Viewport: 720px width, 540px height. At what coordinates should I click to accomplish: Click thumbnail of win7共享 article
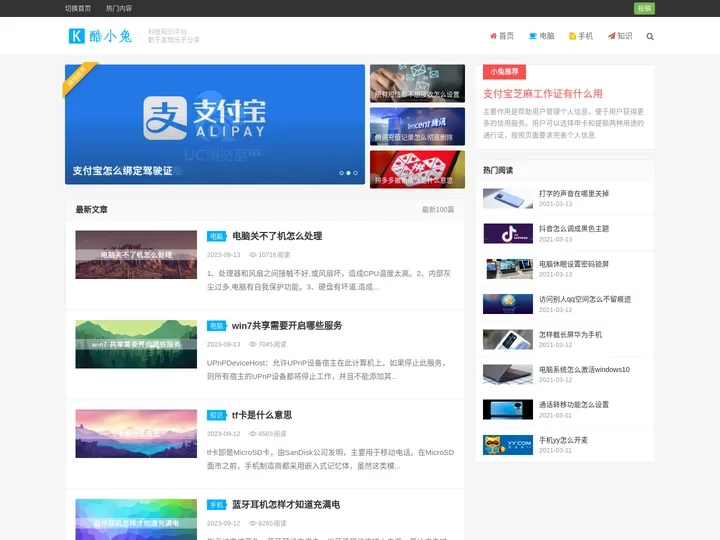click(136, 344)
